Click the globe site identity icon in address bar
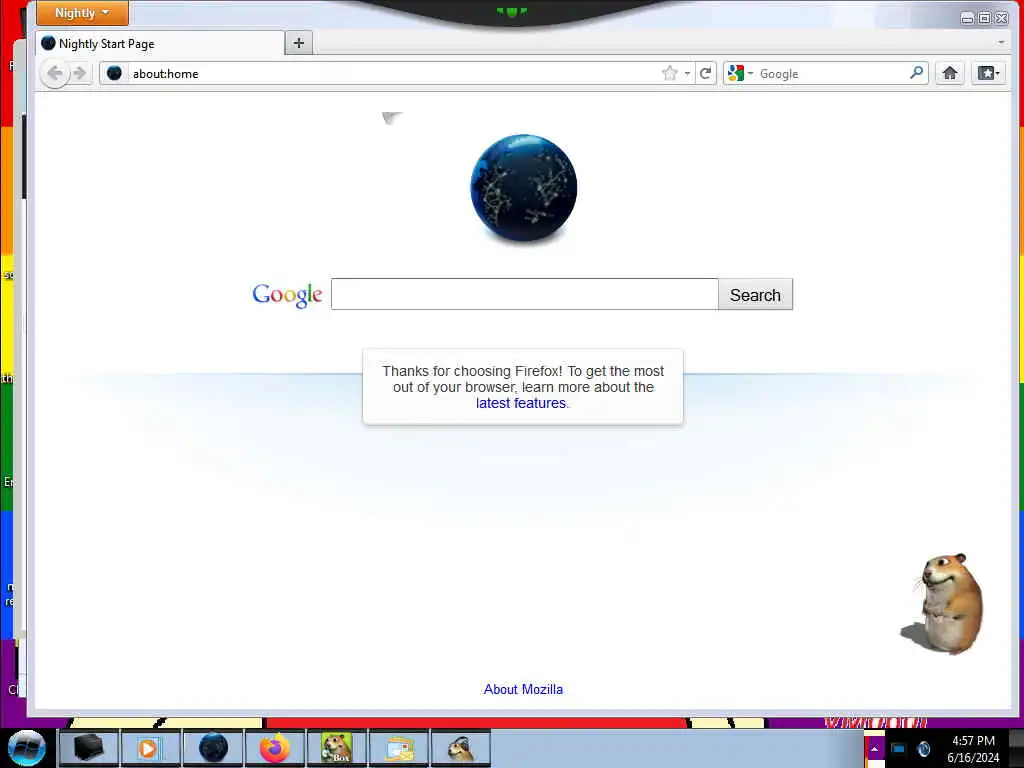 click(x=114, y=73)
